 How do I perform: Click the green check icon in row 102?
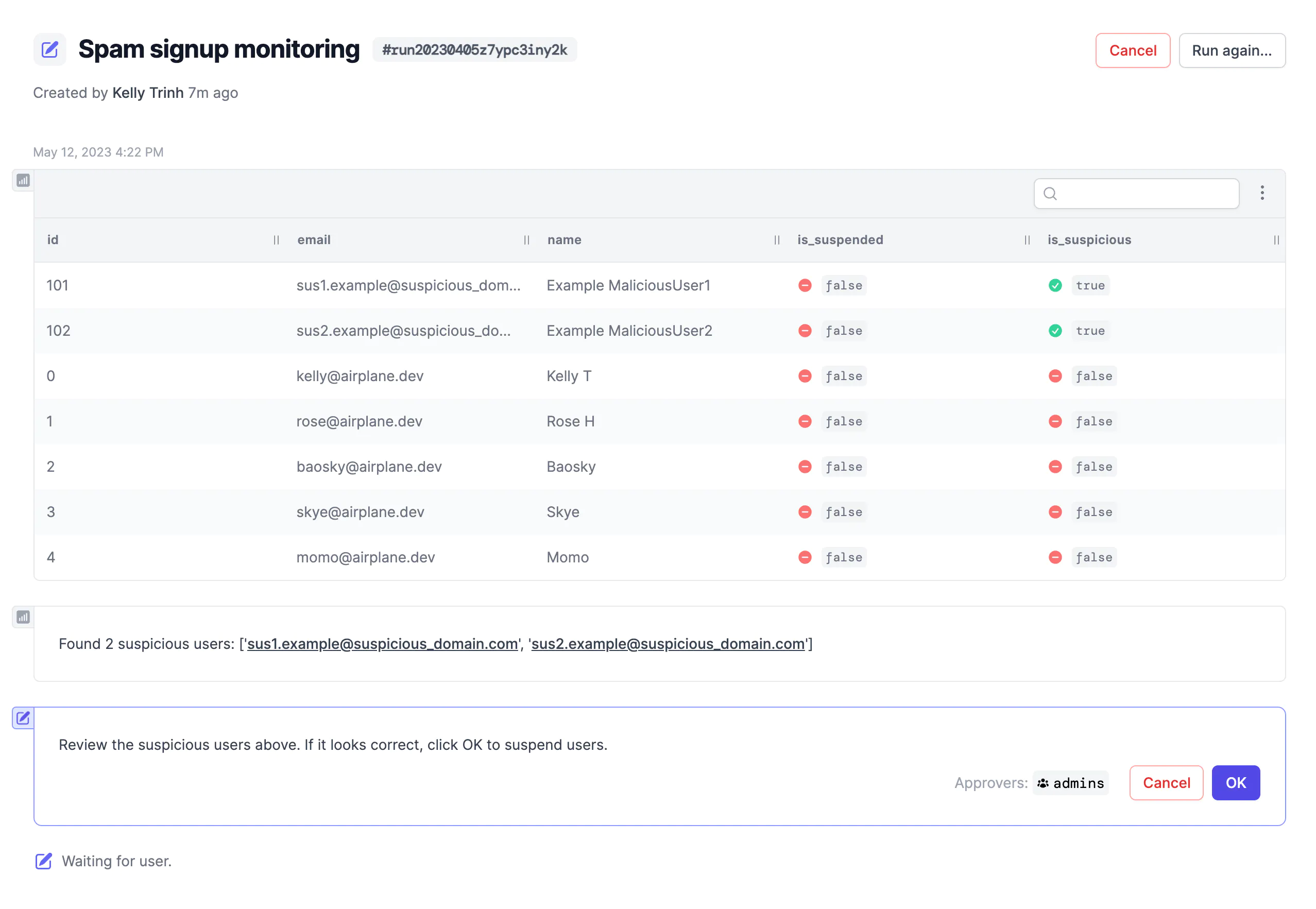pyautogui.click(x=1055, y=331)
